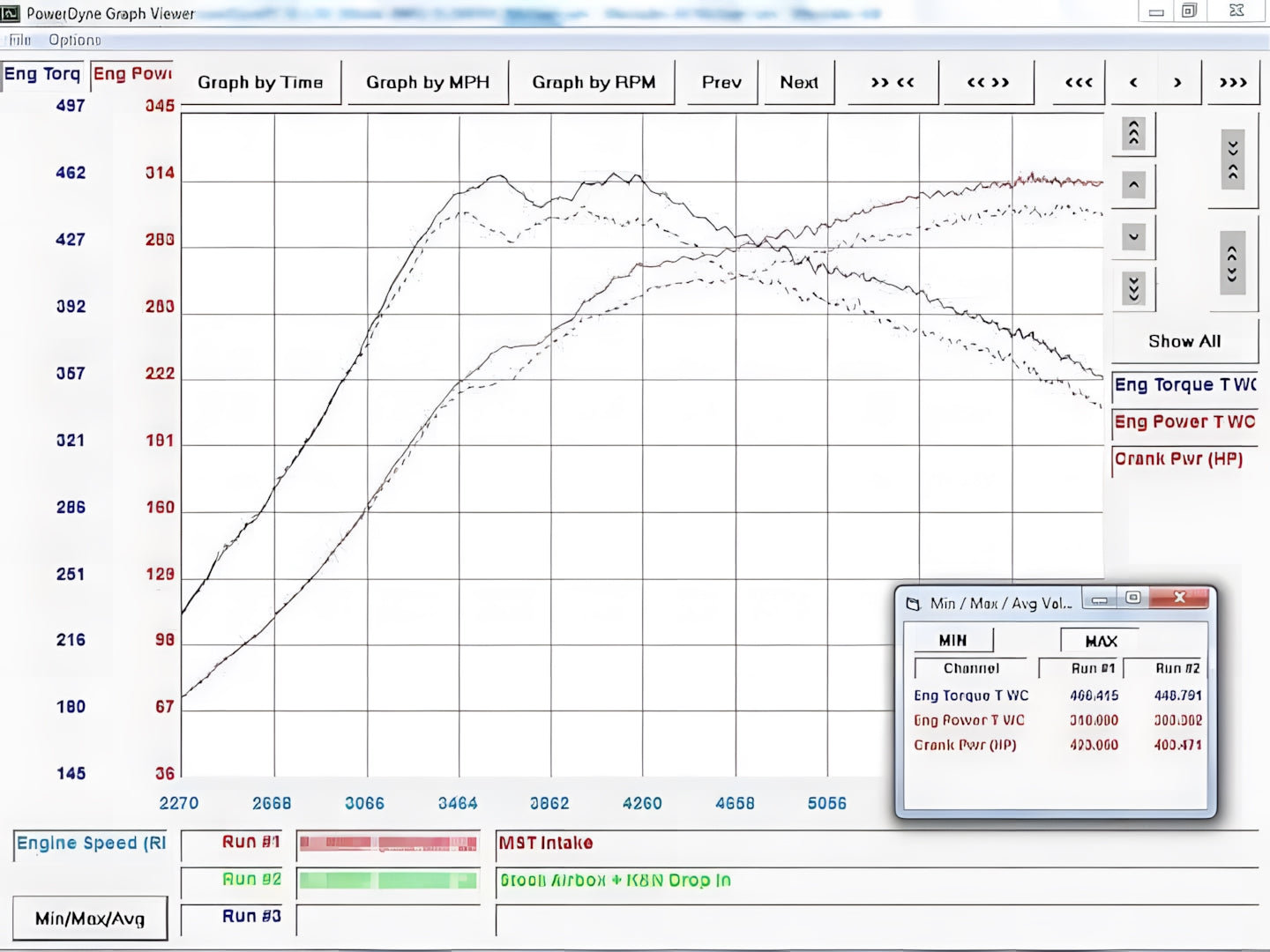Image resolution: width=1270 pixels, height=952 pixels.
Task: Click the single ">" step-right arrow icon
Action: (x=1177, y=82)
